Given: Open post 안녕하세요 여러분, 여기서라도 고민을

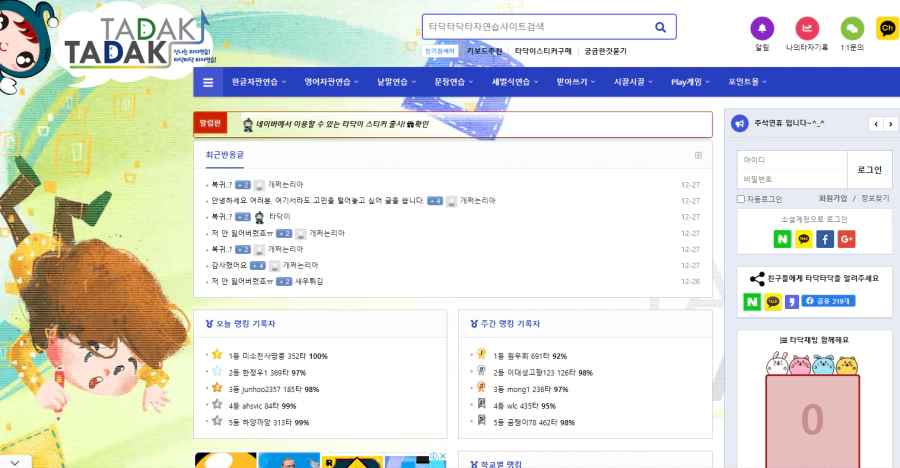Looking at the screenshot, I should click(317, 200).
